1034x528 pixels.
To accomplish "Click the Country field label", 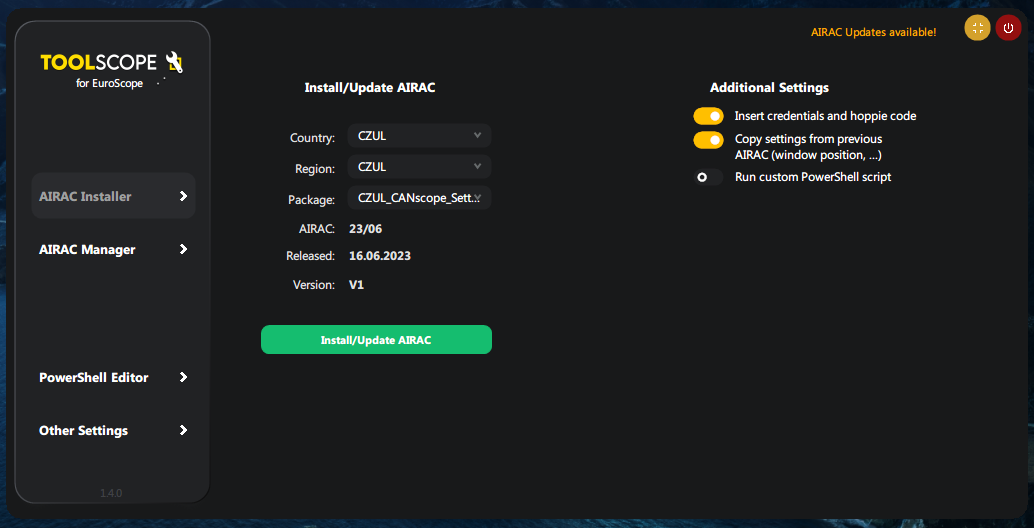I will pyautogui.click(x=313, y=138).
